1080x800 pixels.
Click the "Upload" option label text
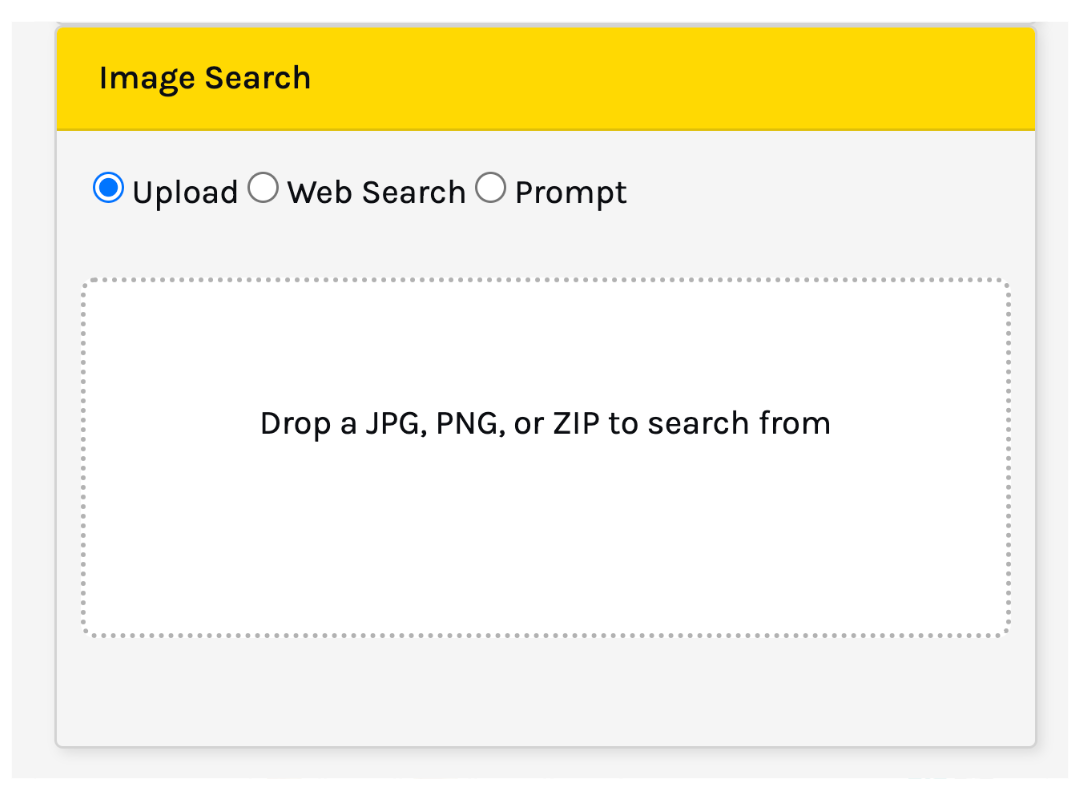(185, 192)
